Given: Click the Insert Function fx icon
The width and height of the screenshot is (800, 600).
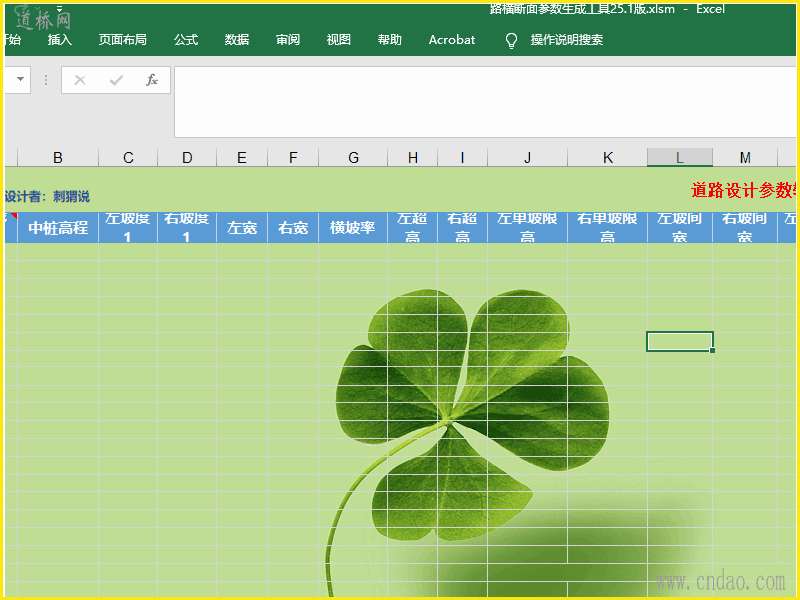Looking at the screenshot, I should (x=152, y=80).
